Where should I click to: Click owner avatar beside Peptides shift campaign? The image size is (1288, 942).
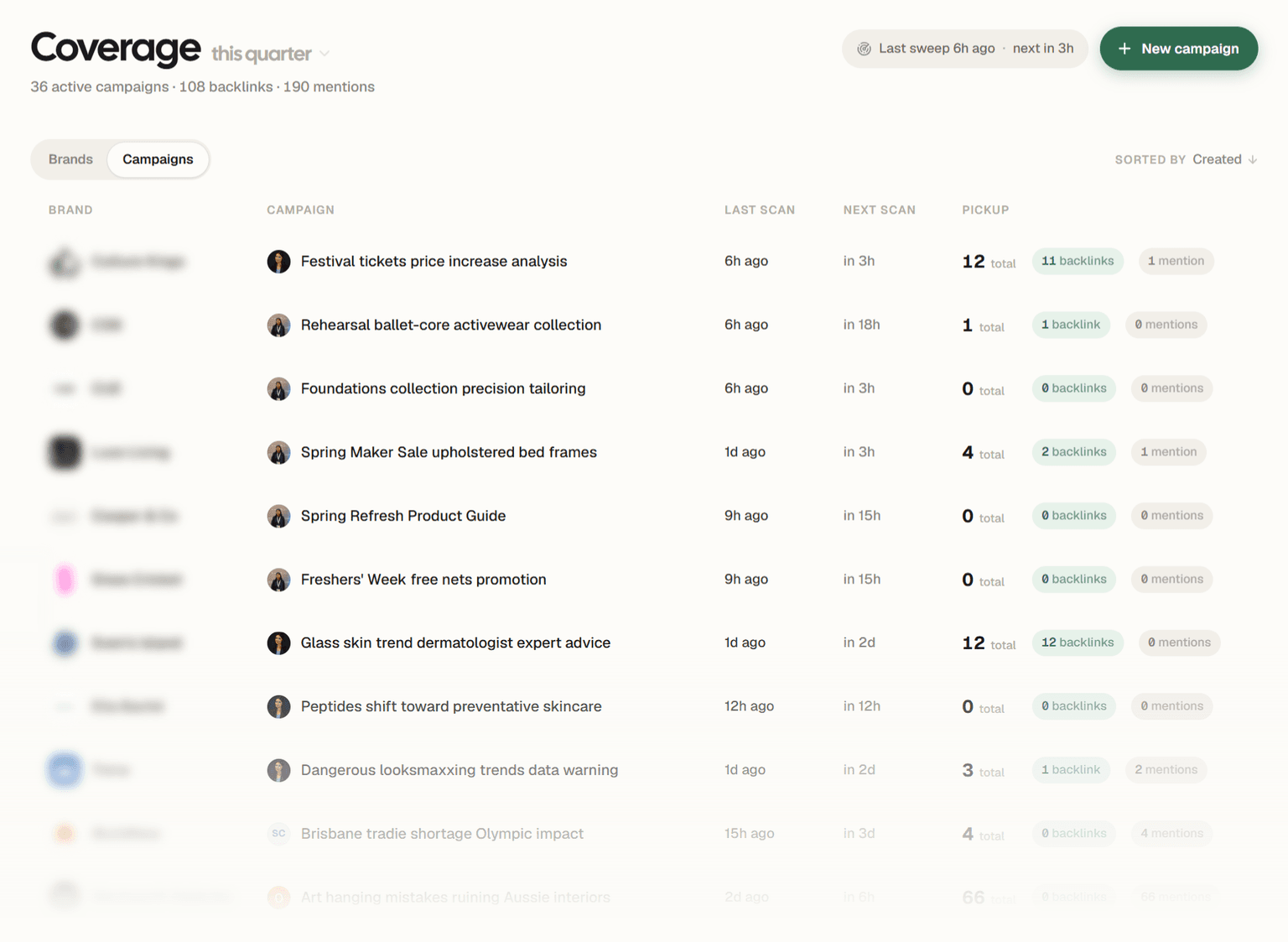(x=278, y=707)
